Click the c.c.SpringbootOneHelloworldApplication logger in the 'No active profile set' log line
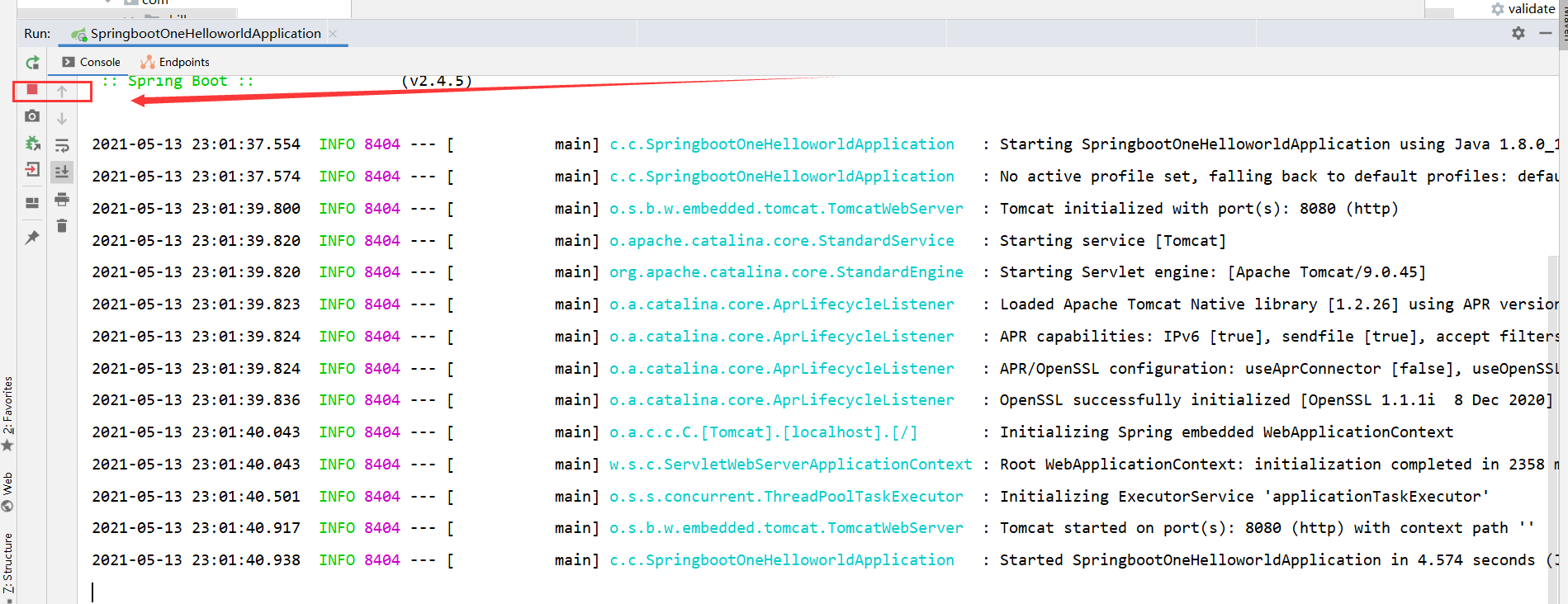The height and width of the screenshot is (604, 1568). [x=781, y=176]
